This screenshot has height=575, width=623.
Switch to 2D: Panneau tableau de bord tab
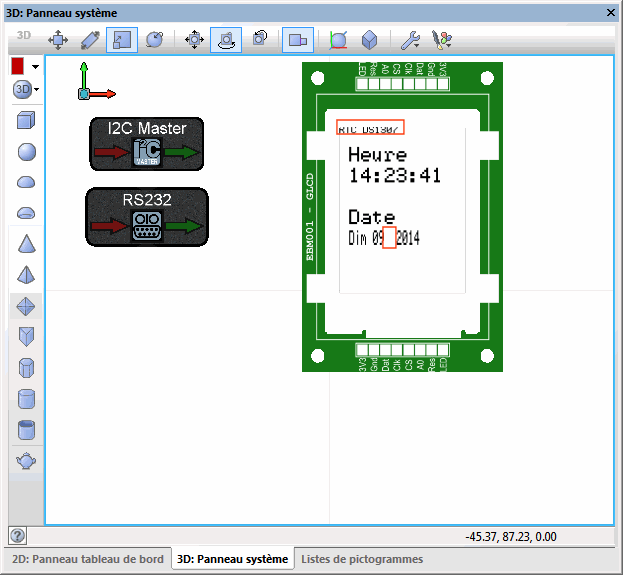tap(88, 559)
